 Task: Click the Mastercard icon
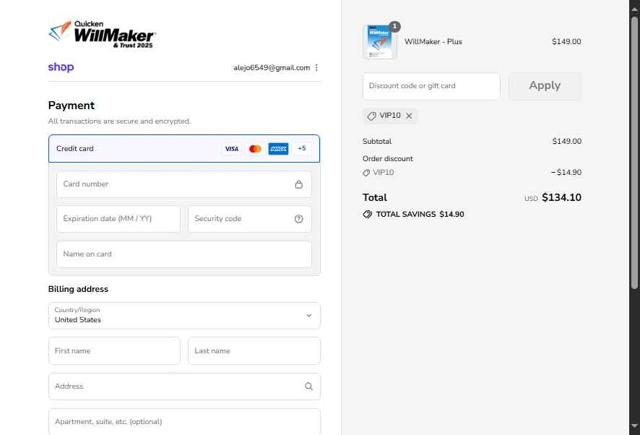coord(255,149)
